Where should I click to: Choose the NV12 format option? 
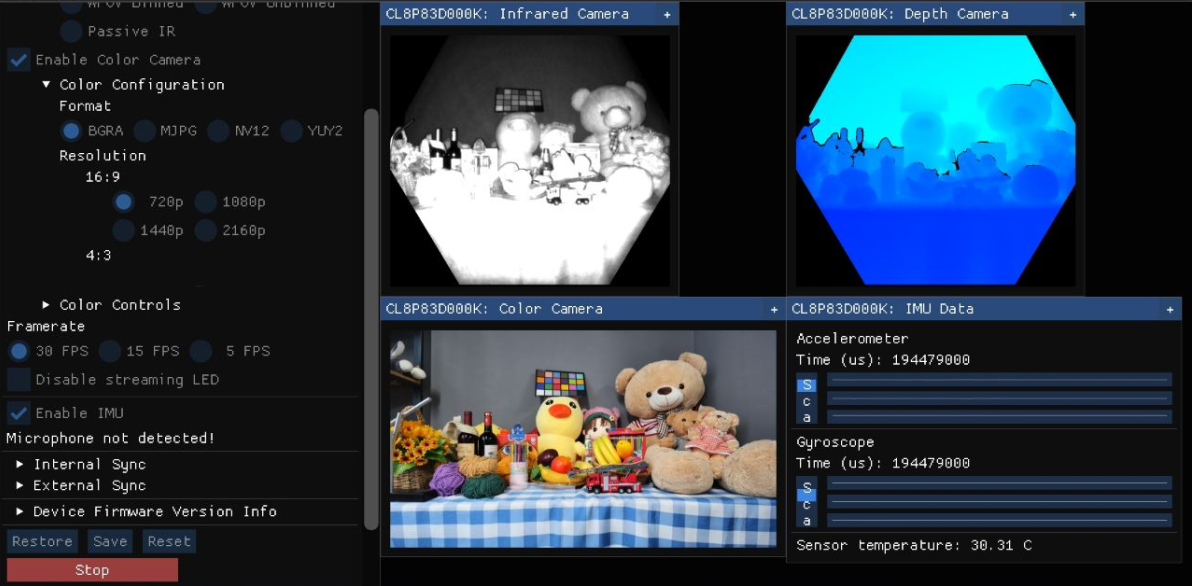(x=219, y=131)
